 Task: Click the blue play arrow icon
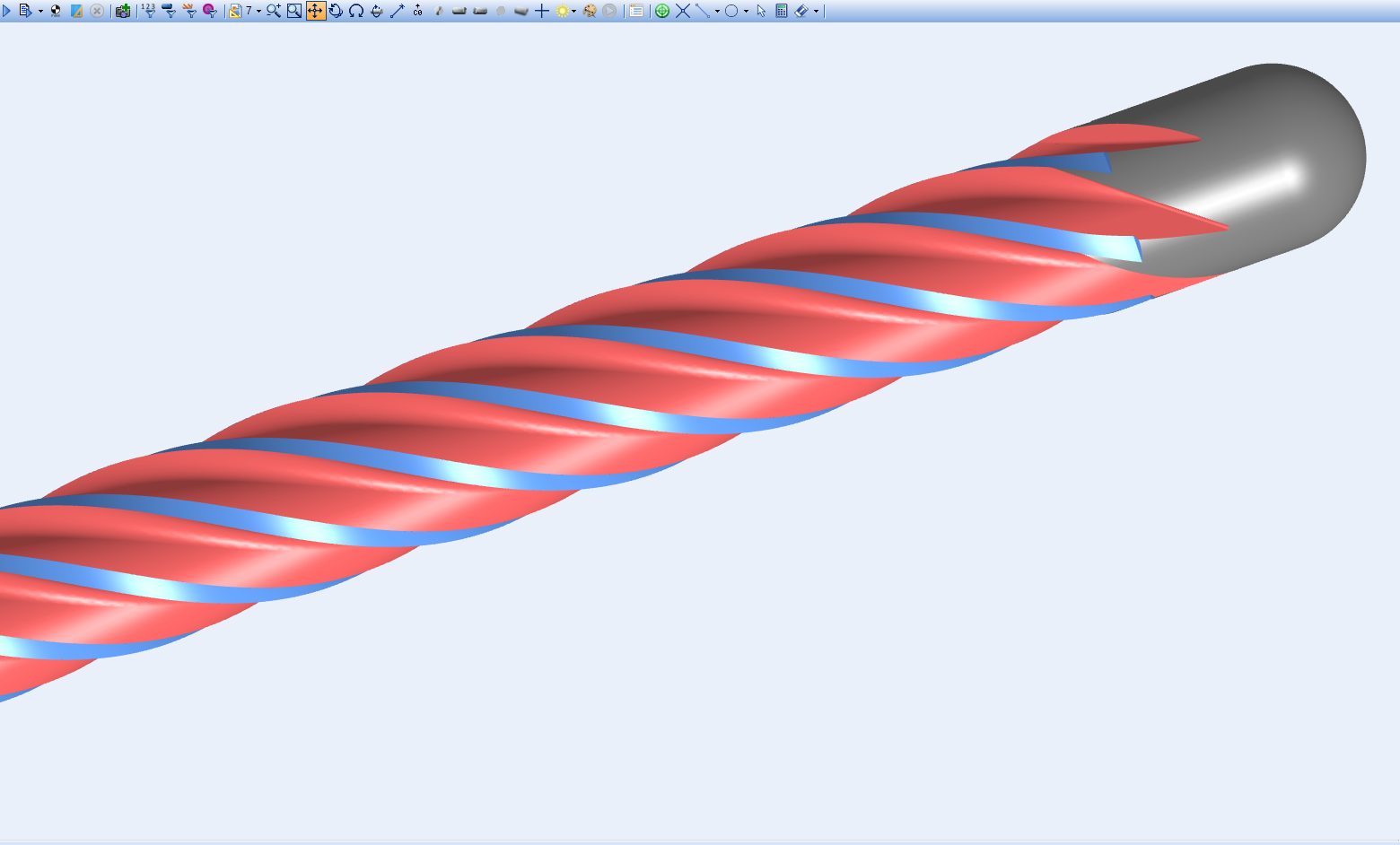[x=6, y=11]
